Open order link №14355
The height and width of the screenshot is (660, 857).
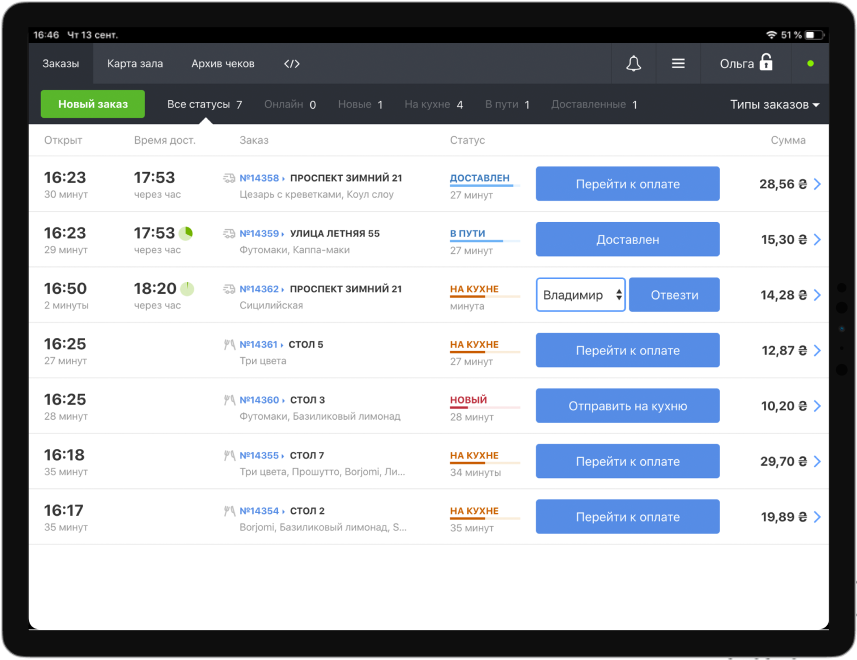262,455
